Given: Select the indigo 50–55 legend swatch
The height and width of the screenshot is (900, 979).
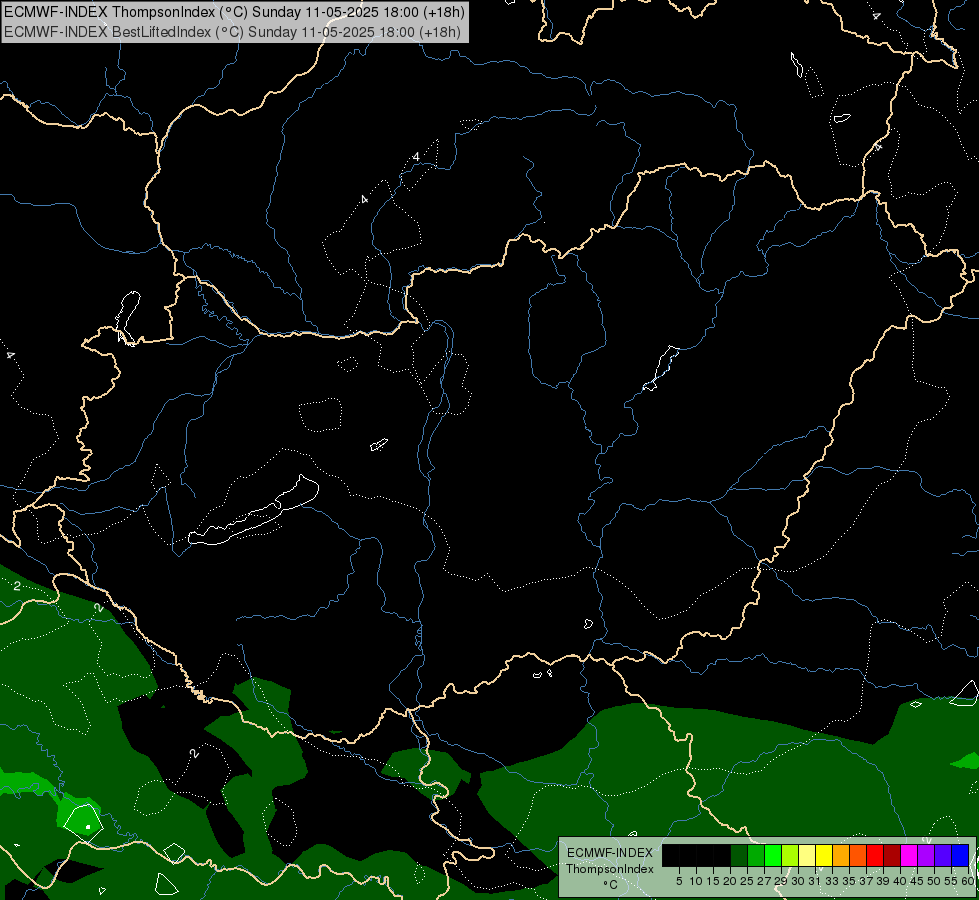Looking at the screenshot, I should coord(942,856).
